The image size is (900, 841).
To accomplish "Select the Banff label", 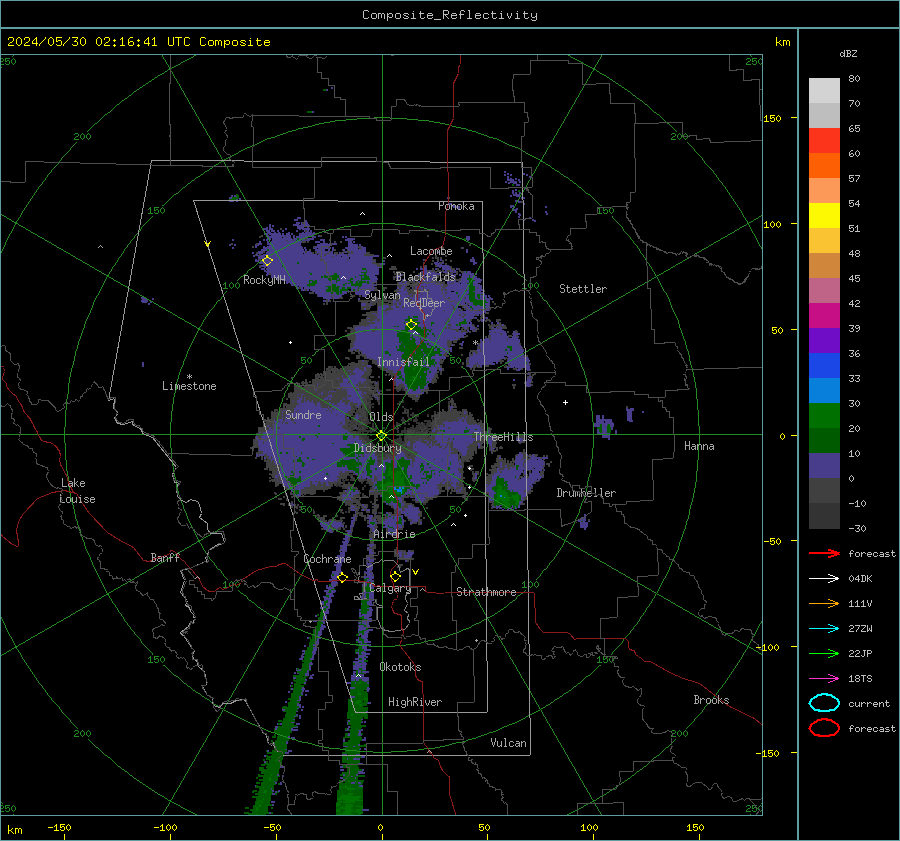I will pos(165,557).
